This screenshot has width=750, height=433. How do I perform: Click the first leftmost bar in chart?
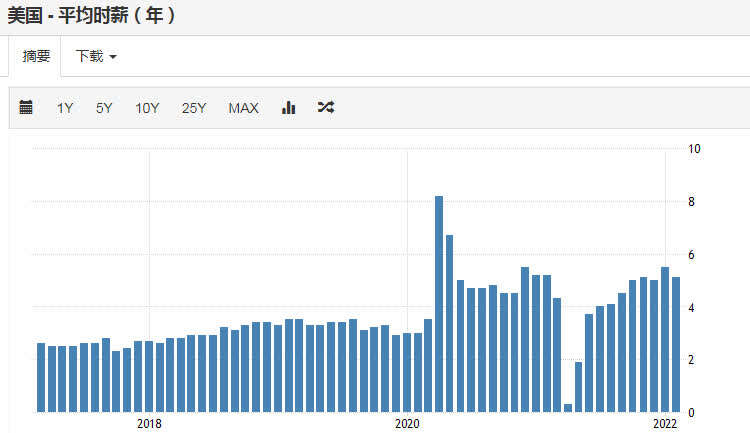(x=41, y=377)
